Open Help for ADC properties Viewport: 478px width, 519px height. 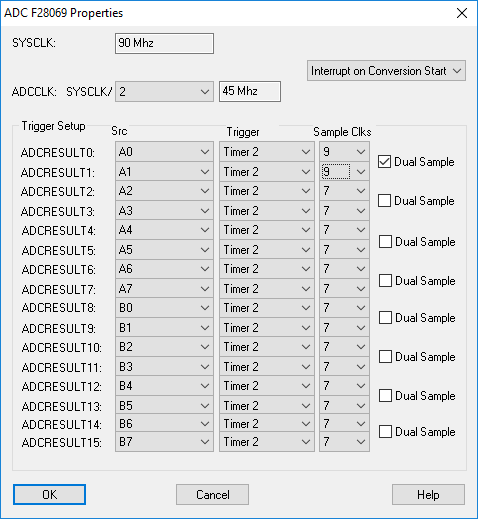click(428, 495)
